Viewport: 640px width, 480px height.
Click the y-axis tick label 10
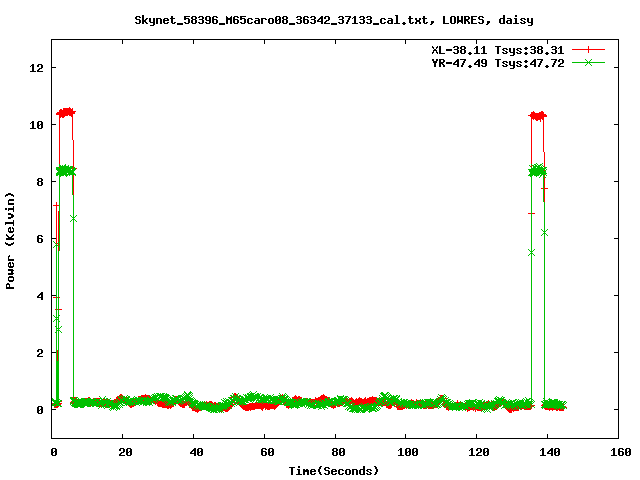[x=36, y=125]
